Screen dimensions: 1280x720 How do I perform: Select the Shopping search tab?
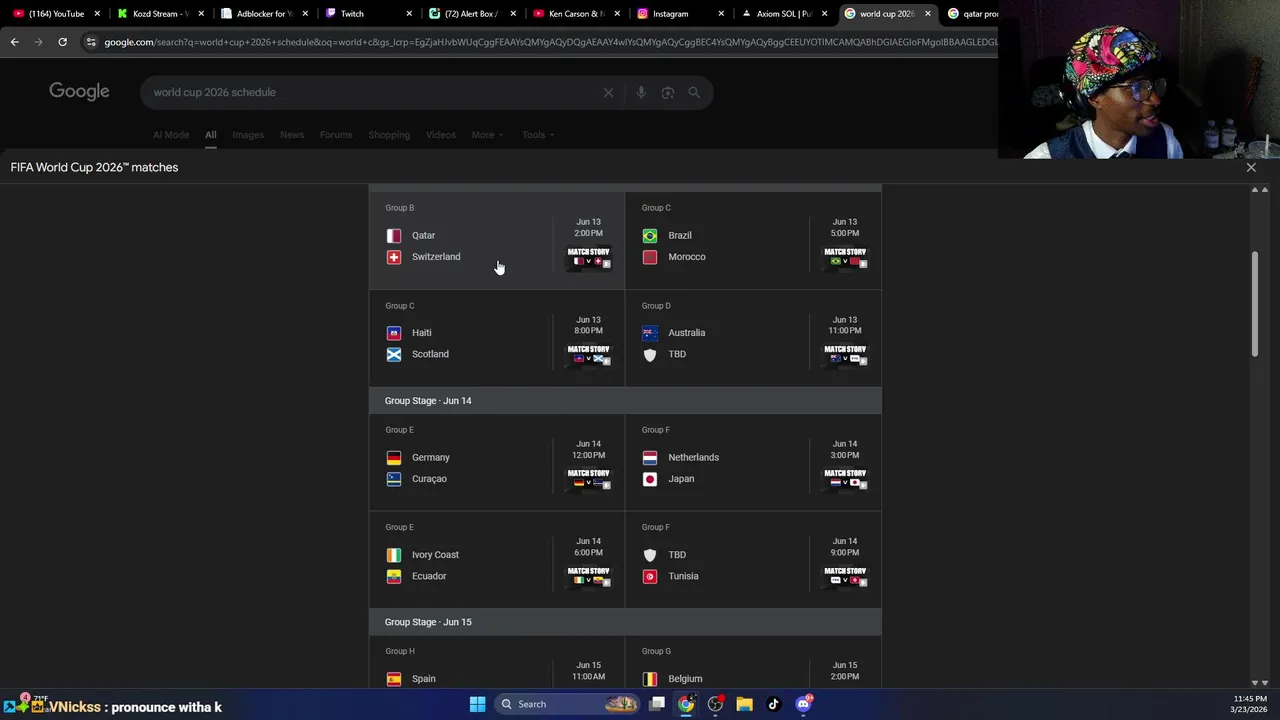389,135
